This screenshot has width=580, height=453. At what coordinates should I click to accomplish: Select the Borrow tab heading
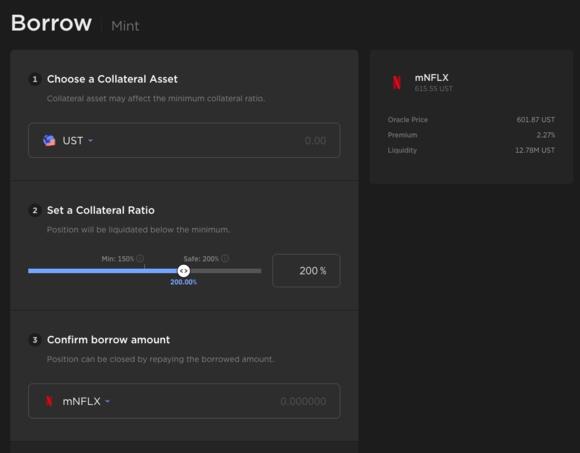pyautogui.click(x=51, y=23)
